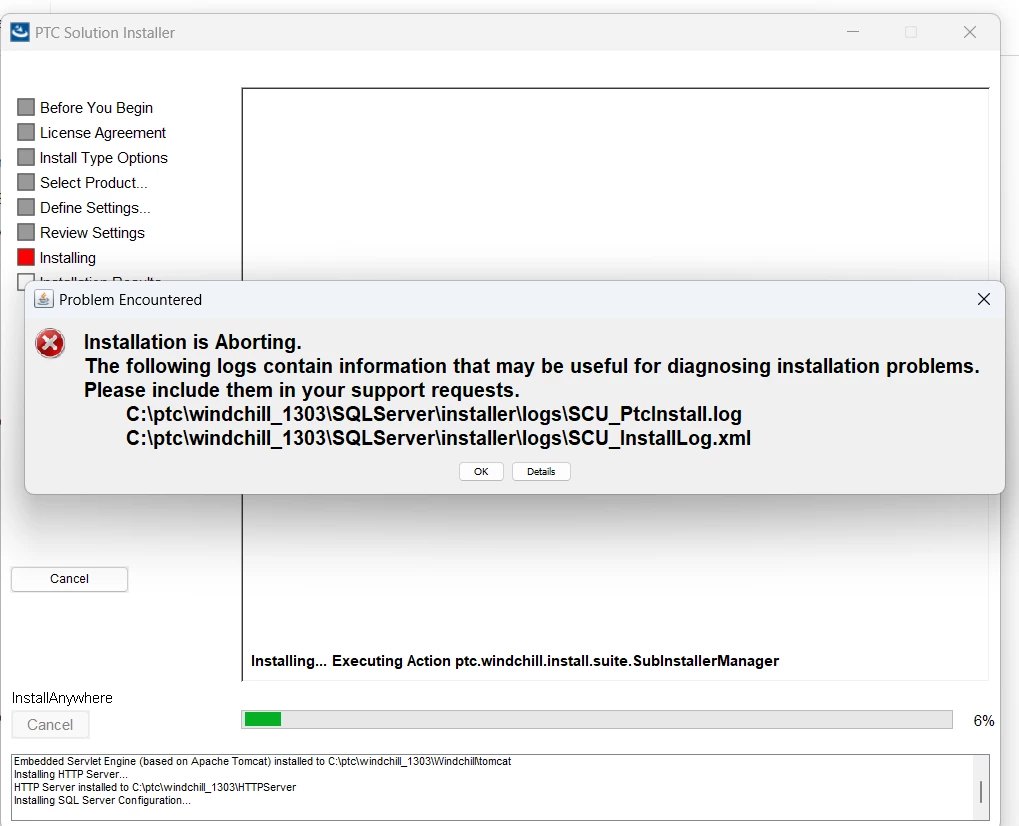Click the log output scrollbar thumb
The image size is (1019, 826).
pyautogui.click(x=980, y=791)
